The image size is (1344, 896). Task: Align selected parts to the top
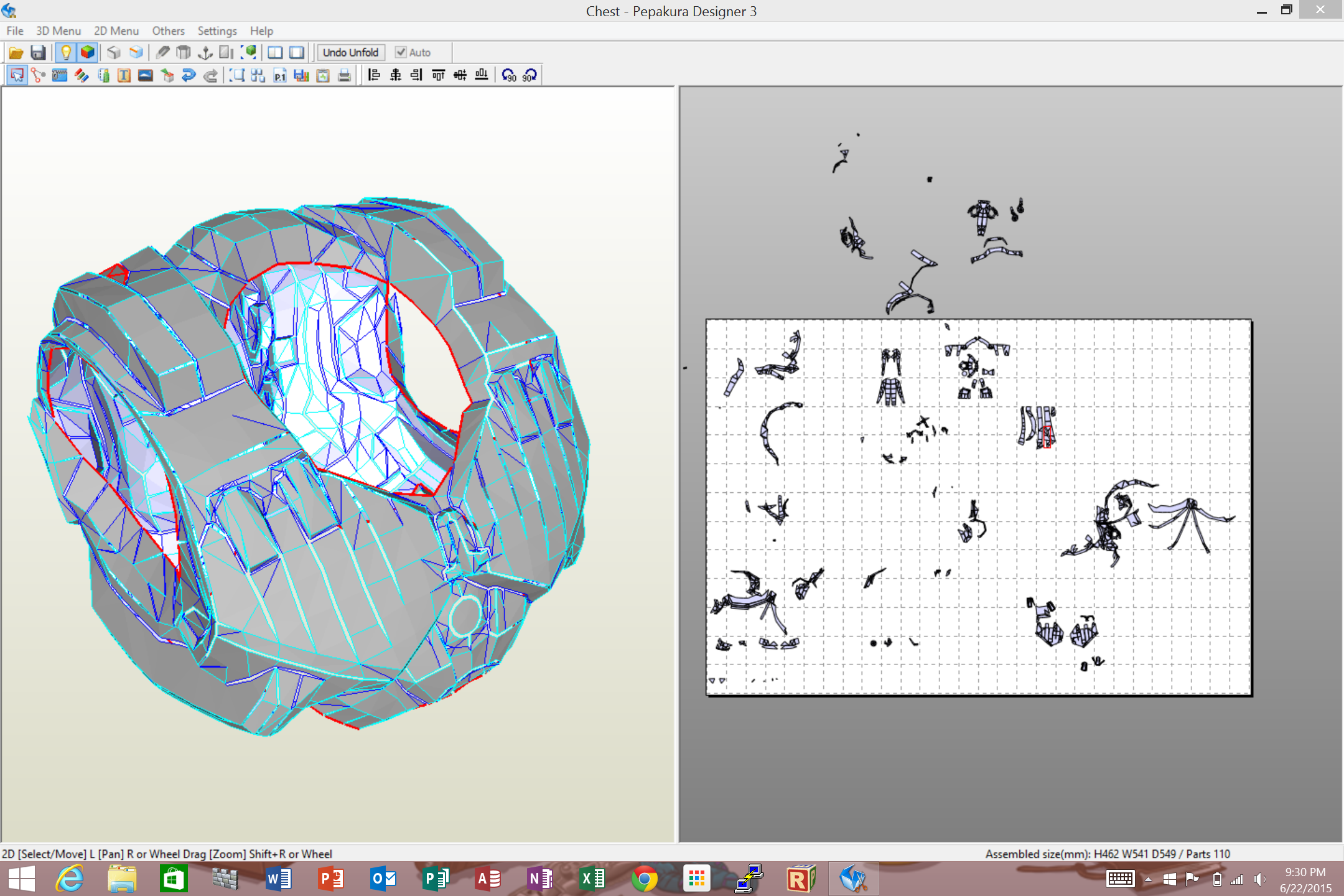pyautogui.click(x=439, y=75)
